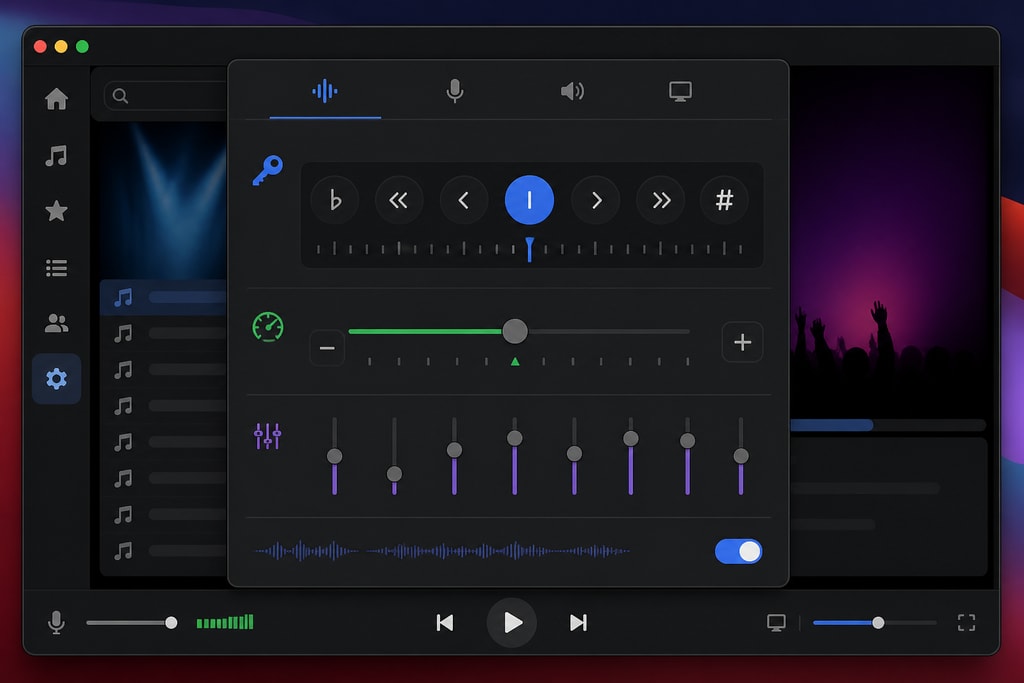Click the search input field

166,96
